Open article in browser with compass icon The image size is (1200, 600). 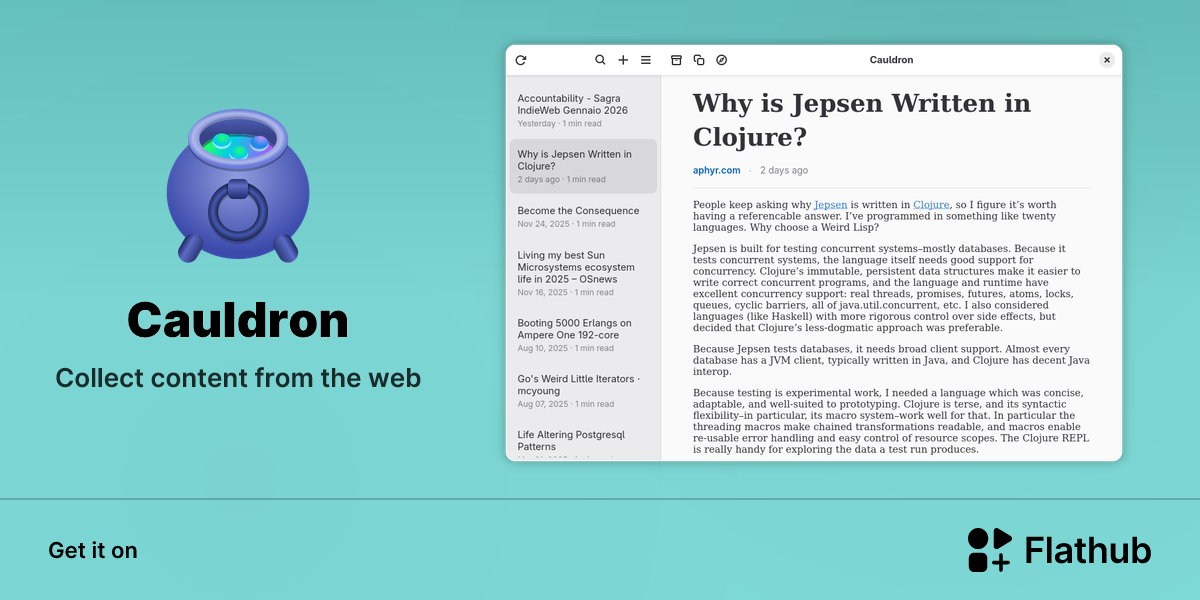722,60
